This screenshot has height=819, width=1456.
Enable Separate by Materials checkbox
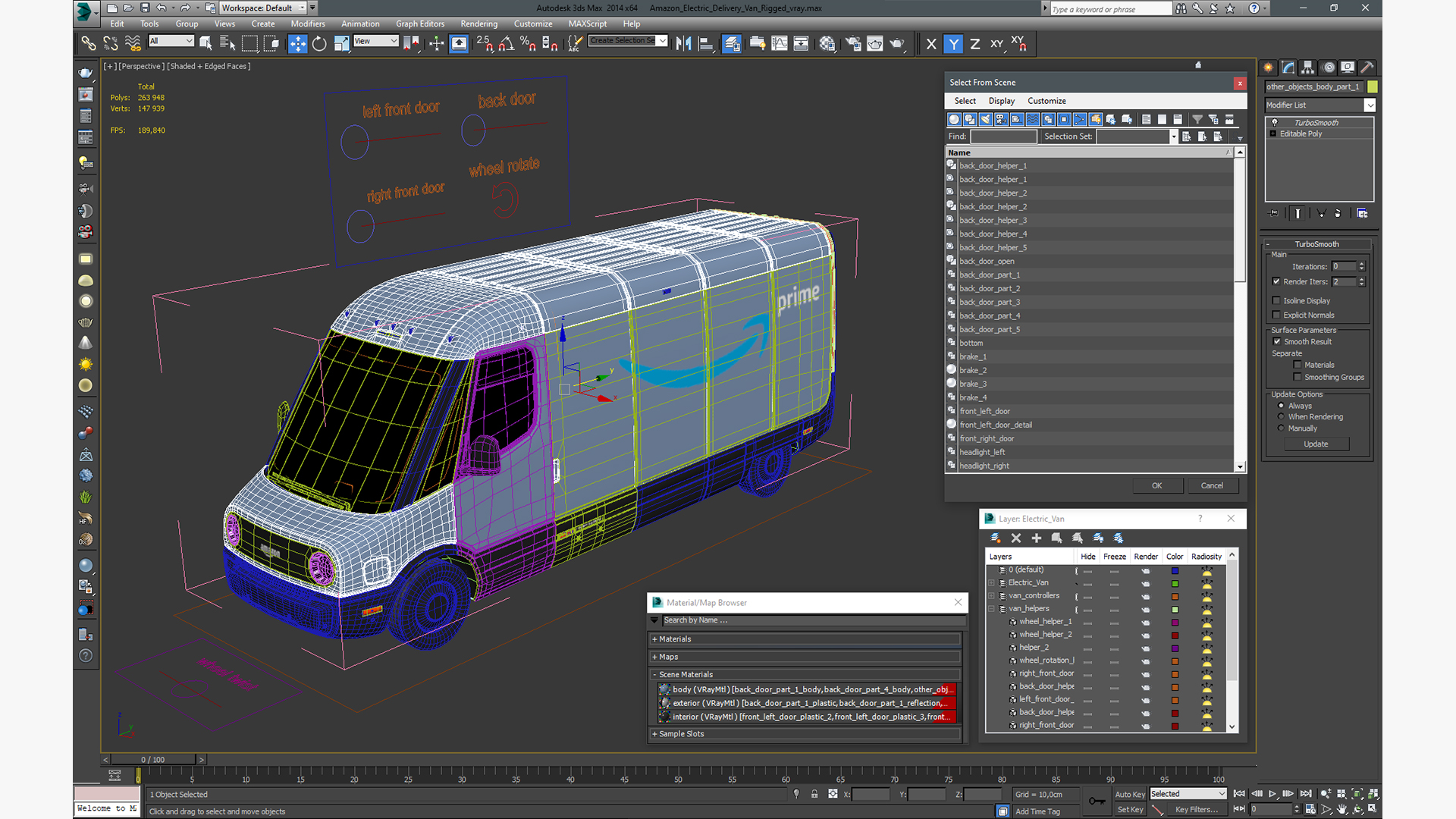click(x=1298, y=365)
